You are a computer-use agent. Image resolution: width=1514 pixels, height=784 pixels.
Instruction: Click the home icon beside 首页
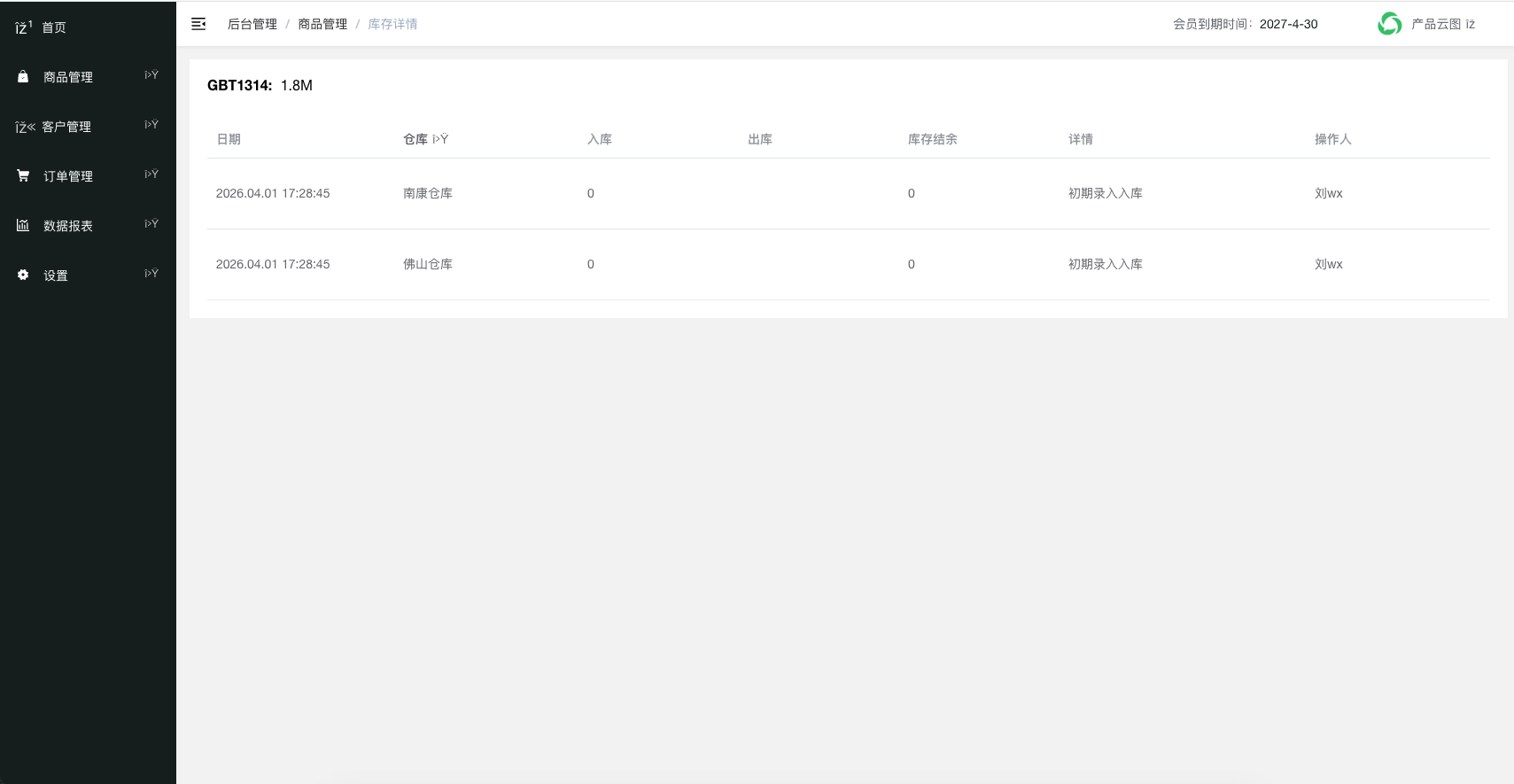pos(24,27)
